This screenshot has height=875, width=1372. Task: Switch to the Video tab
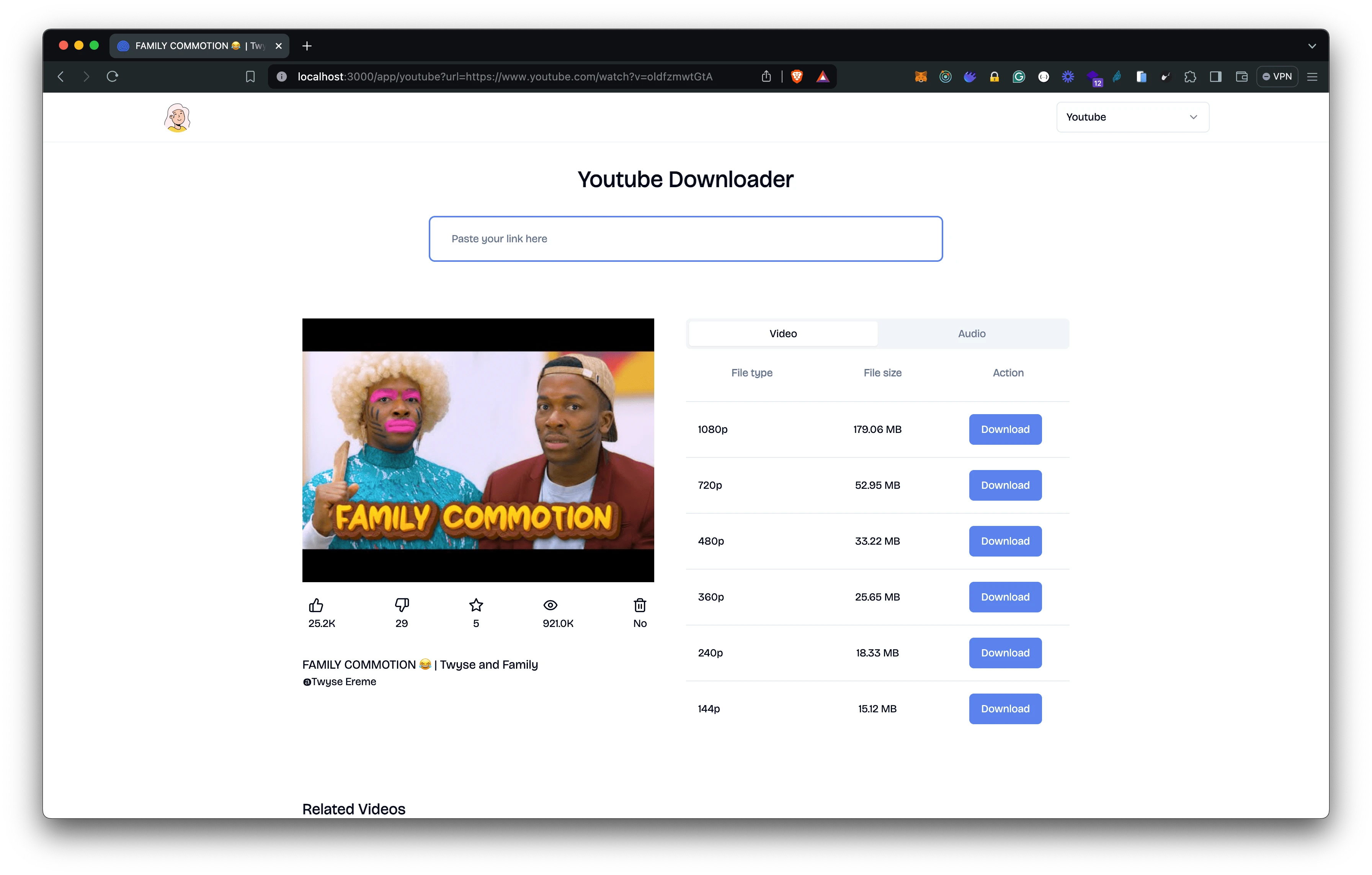[x=783, y=333]
